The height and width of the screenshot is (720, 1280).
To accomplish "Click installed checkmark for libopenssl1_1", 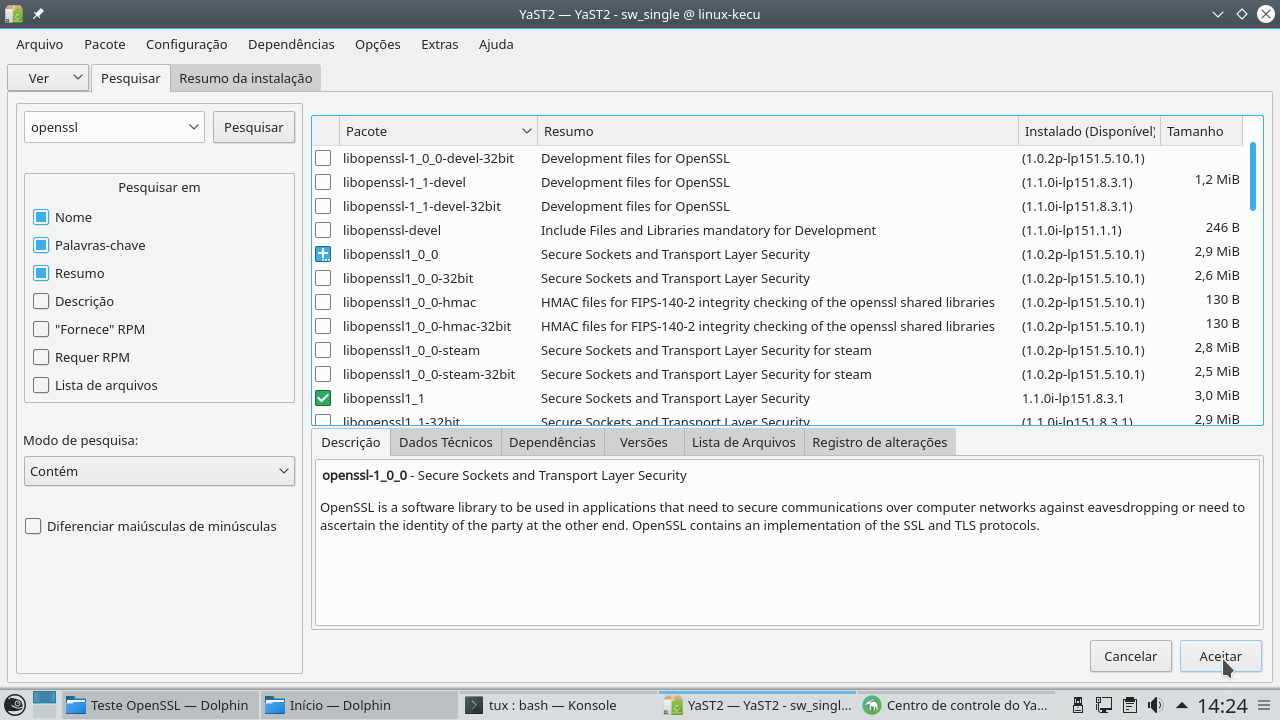I will click(323, 398).
